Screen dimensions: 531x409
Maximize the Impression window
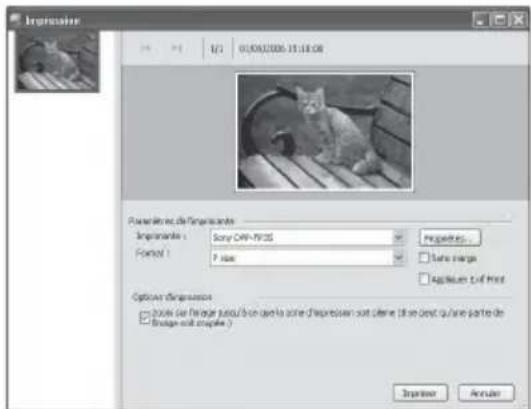[x=500, y=20]
